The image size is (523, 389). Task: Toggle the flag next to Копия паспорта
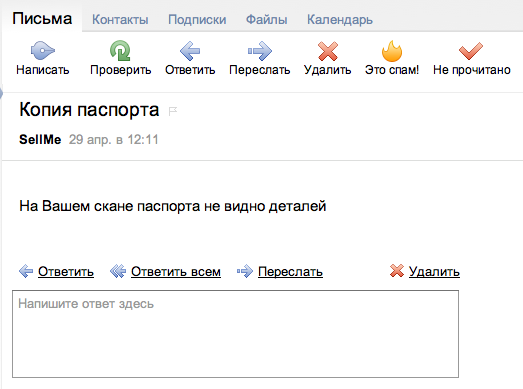[x=173, y=111]
